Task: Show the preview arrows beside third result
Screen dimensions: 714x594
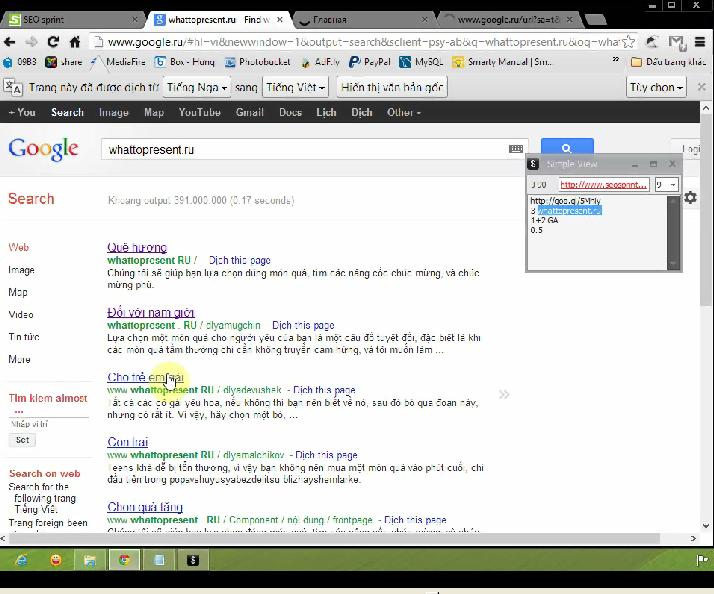Action: click(x=504, y=394)
